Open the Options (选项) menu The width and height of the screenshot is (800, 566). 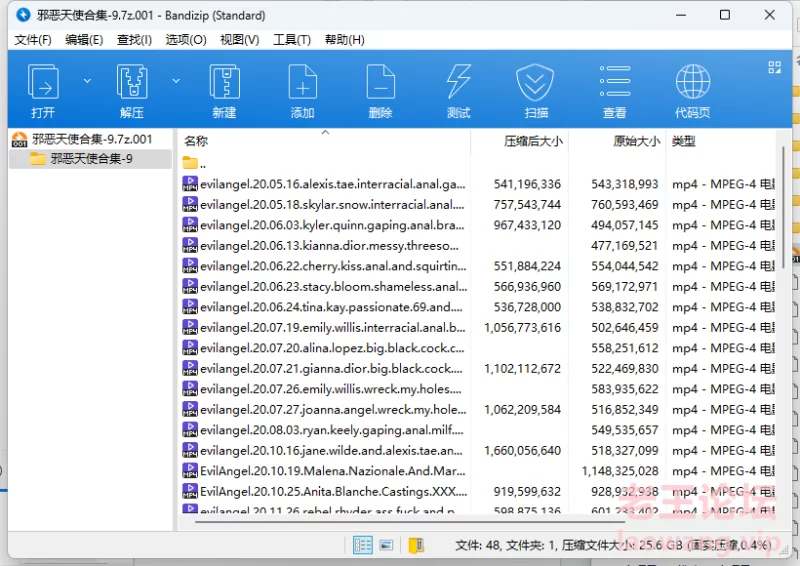tap(186, 40)
